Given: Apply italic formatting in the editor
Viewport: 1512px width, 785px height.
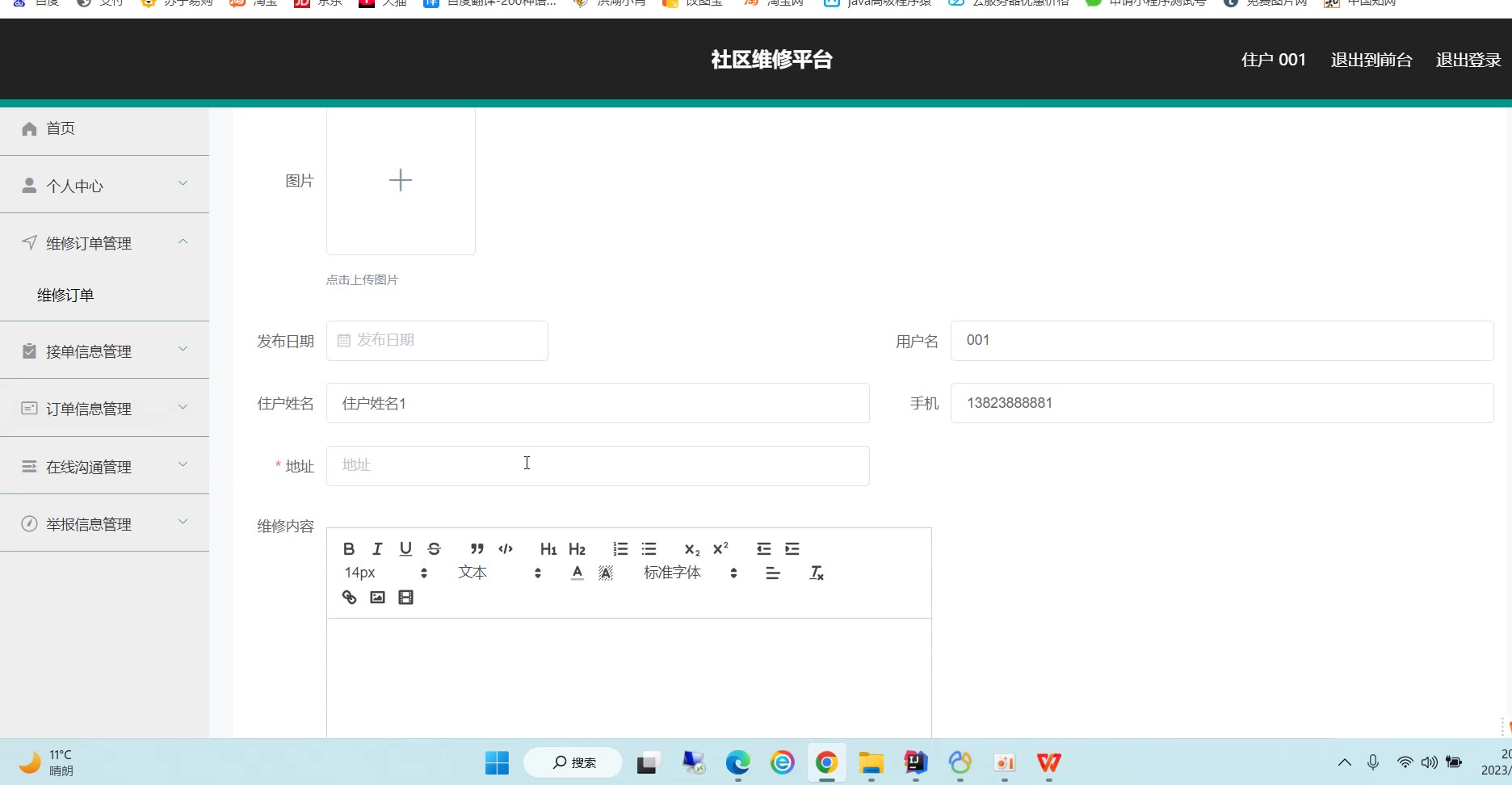Looking at the screenshot, I should click(377, 549).
